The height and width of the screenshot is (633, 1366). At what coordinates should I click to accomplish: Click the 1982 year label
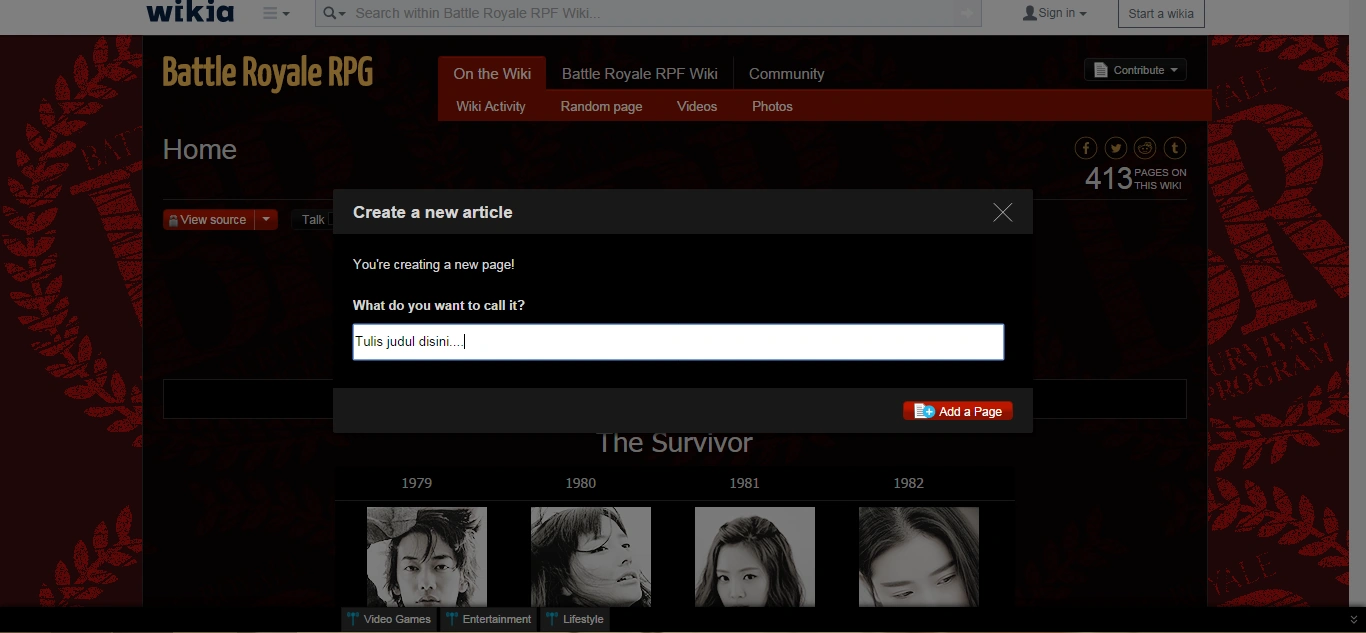908,483
